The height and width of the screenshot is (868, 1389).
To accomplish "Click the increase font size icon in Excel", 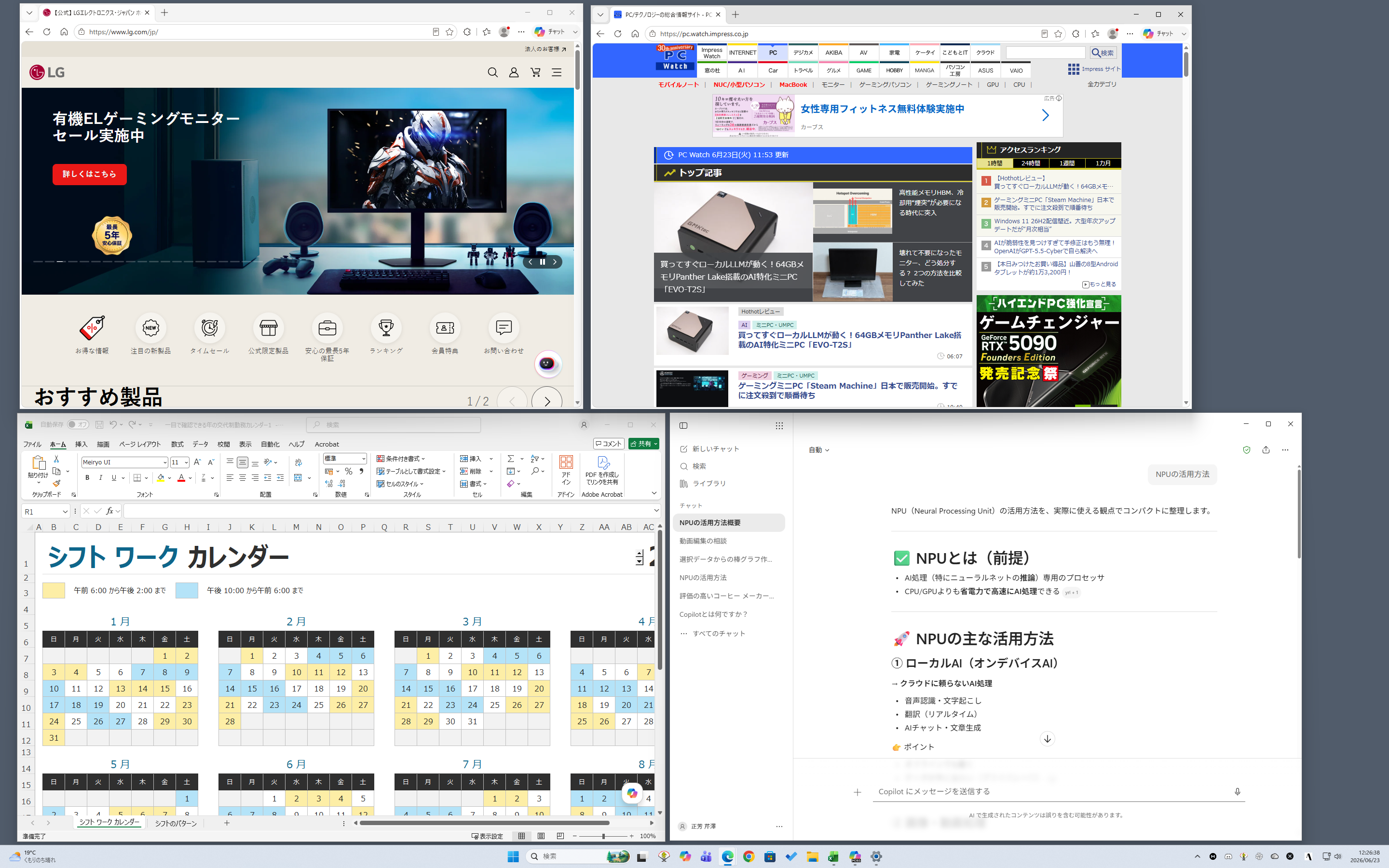I will [197, 462].
